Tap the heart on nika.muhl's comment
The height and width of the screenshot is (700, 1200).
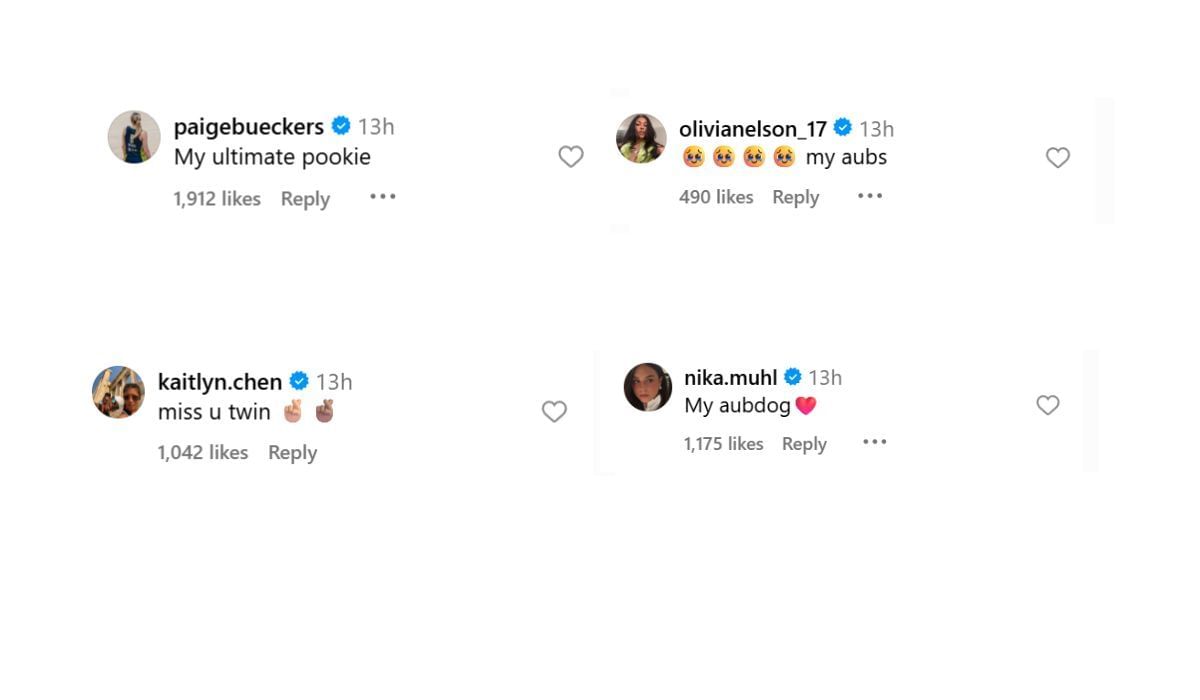pos(1047,405)
